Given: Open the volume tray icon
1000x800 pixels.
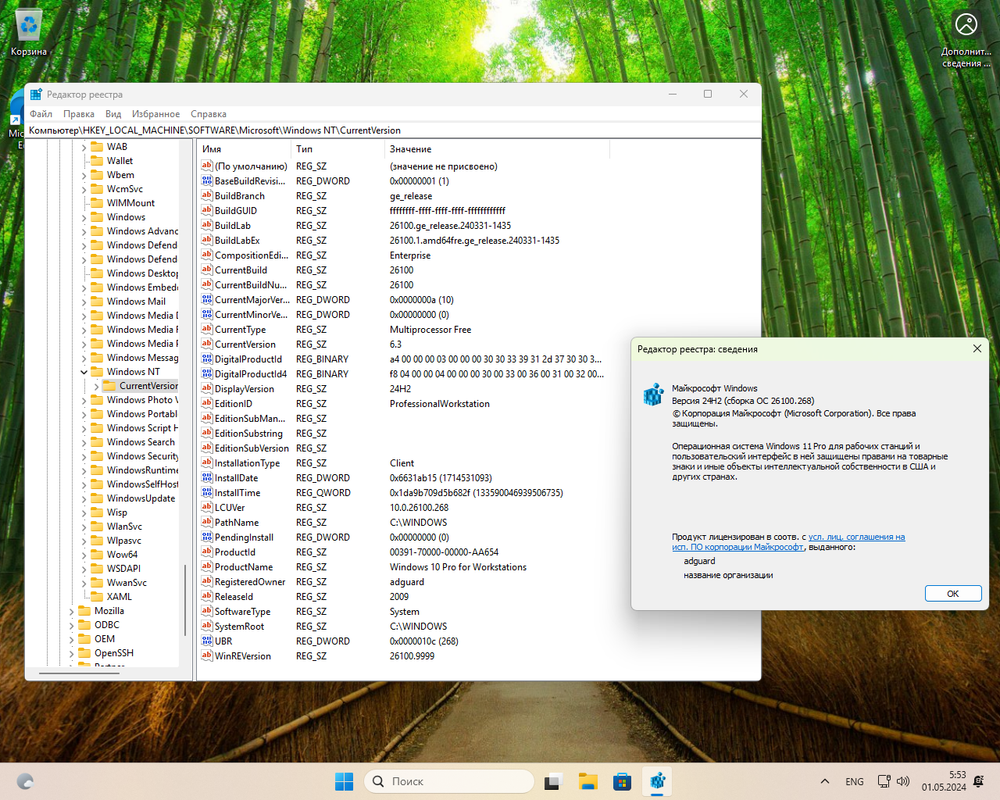Looking at the screenshot, I should [x=903, y=781].
